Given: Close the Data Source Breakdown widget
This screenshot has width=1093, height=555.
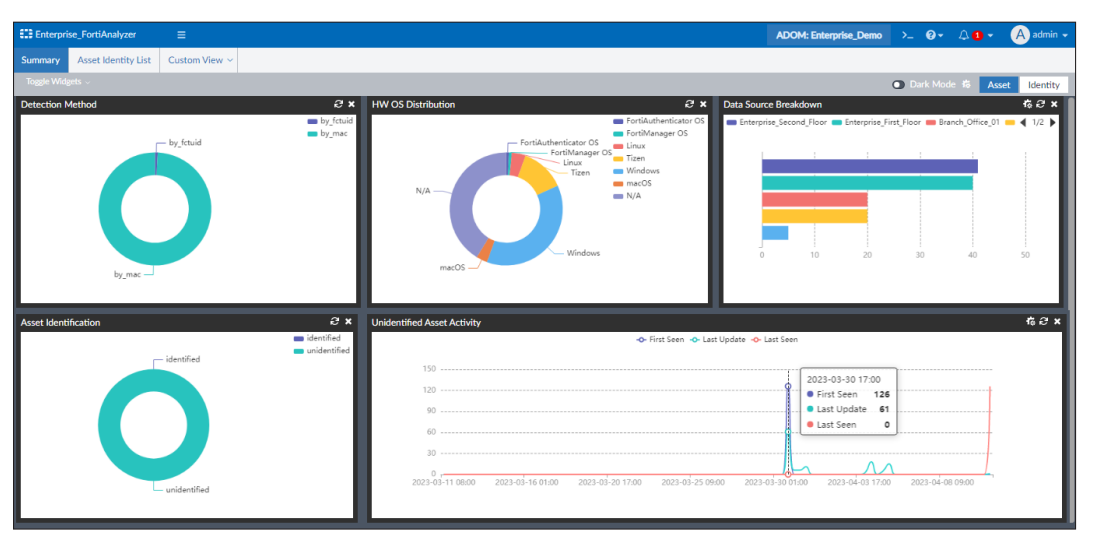Looking at the screenshot, I should [x=1054, y=104].
